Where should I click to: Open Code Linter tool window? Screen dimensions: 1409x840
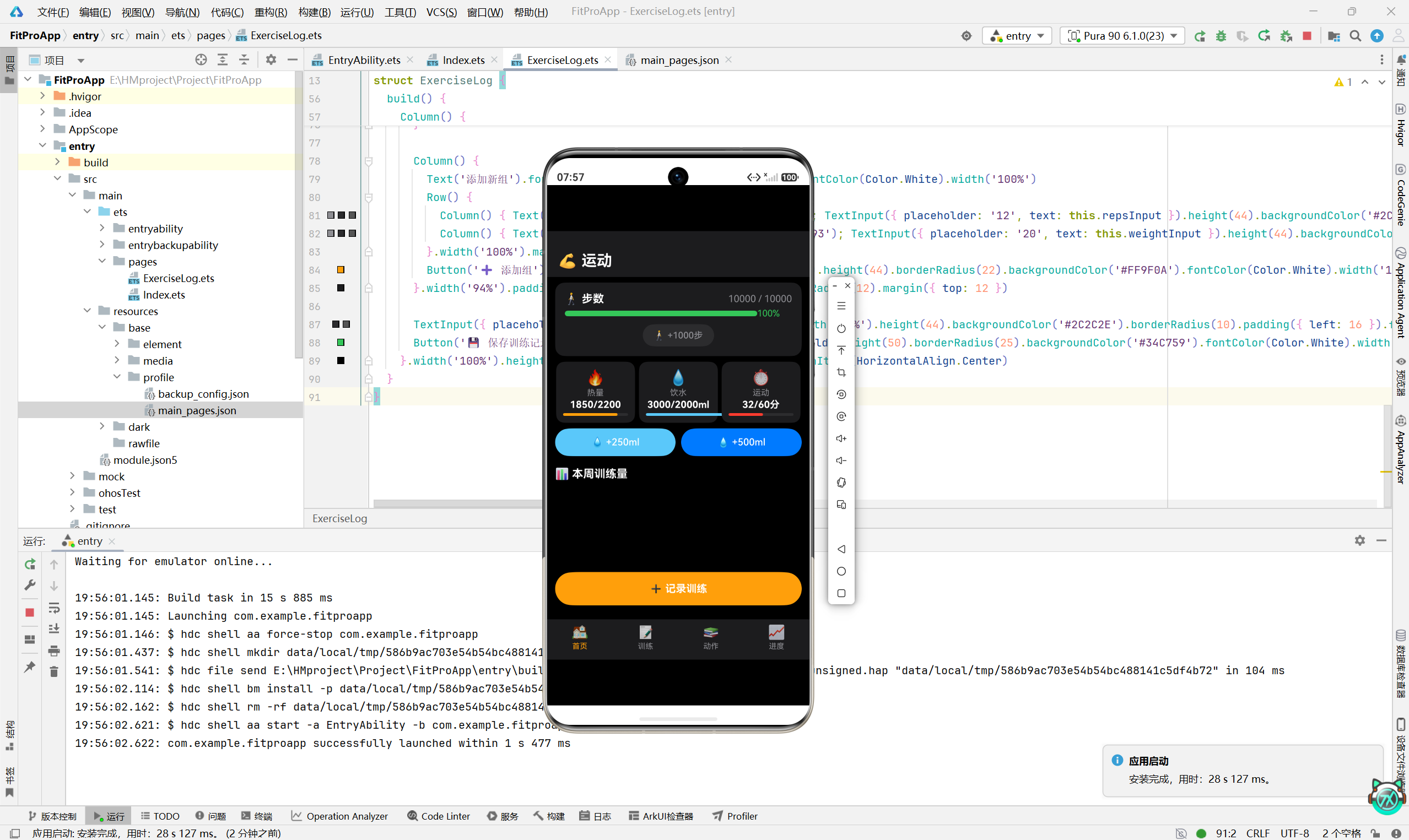pos(439,816)
